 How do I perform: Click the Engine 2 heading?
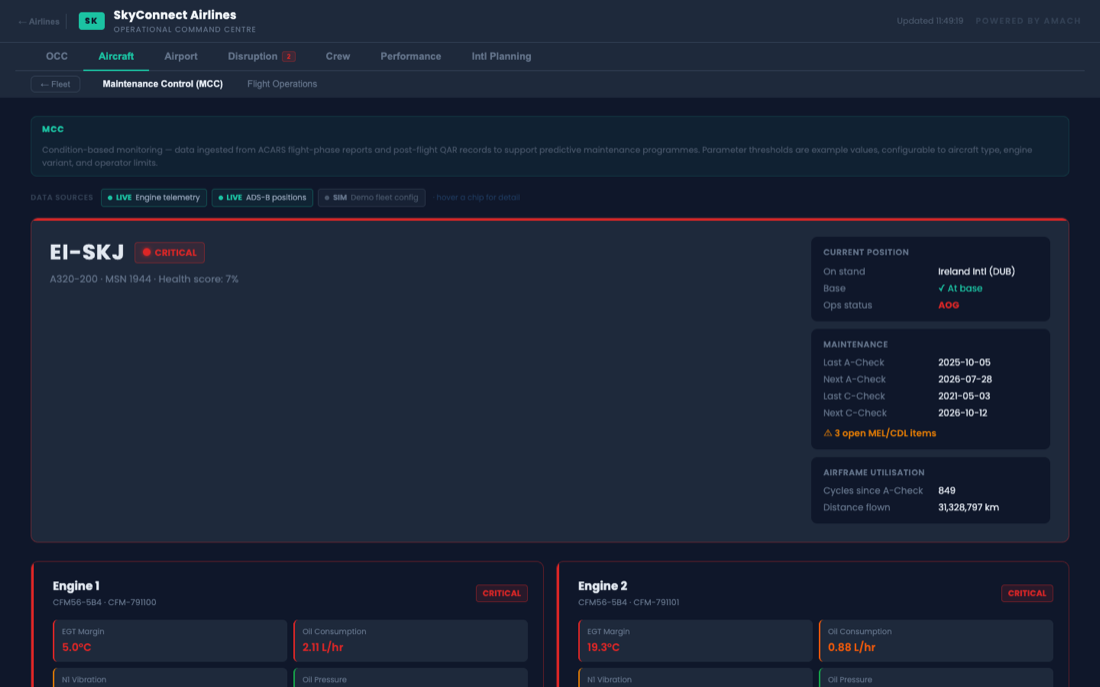click(x=603, y=586)
